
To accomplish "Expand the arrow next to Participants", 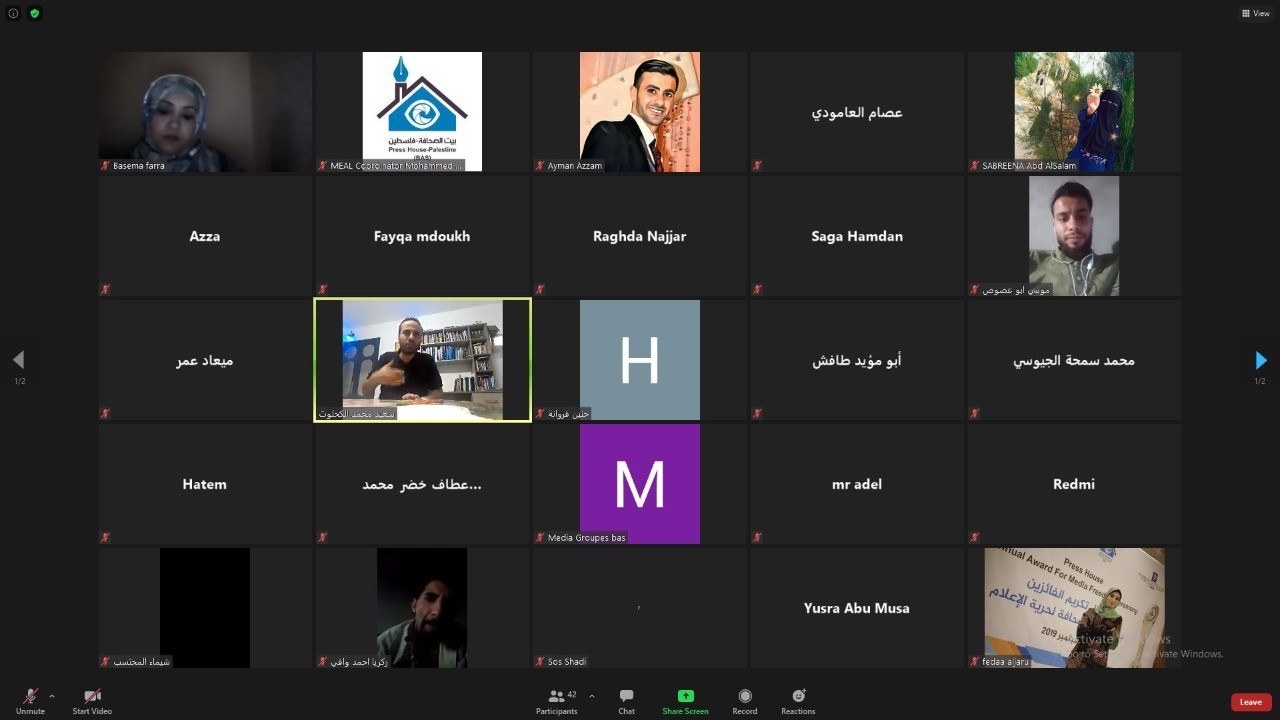I will [x=592, y=696].
